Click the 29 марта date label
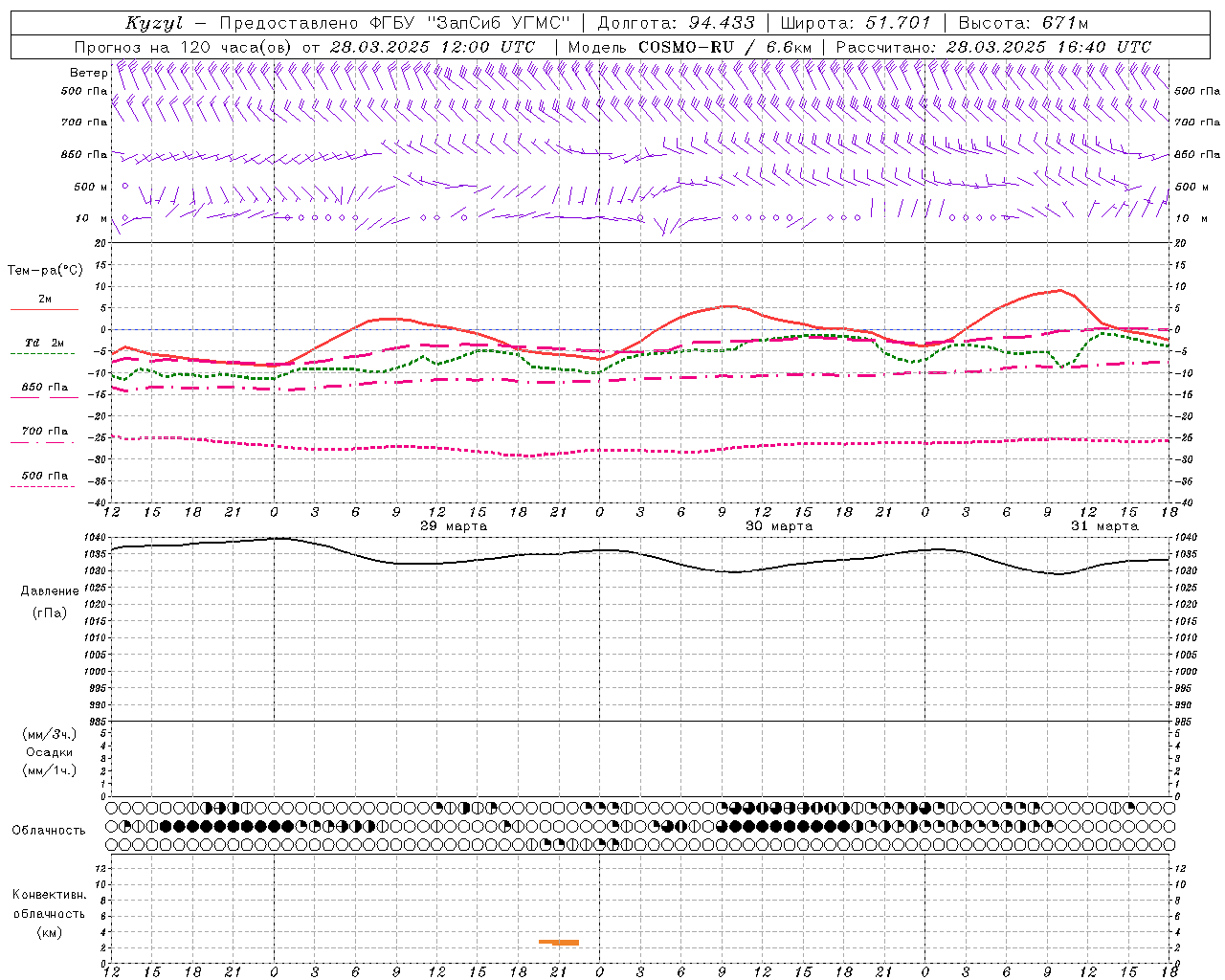Image resolution: width=1225 pixels, height=980 pixels. coord(454,526)
